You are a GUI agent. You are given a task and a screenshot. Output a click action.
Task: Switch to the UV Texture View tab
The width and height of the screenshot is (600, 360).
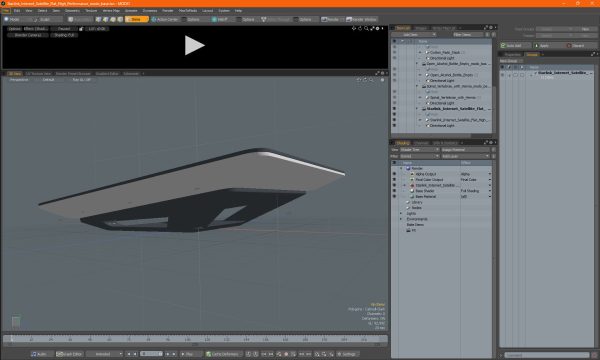click(x=38, y=73)
